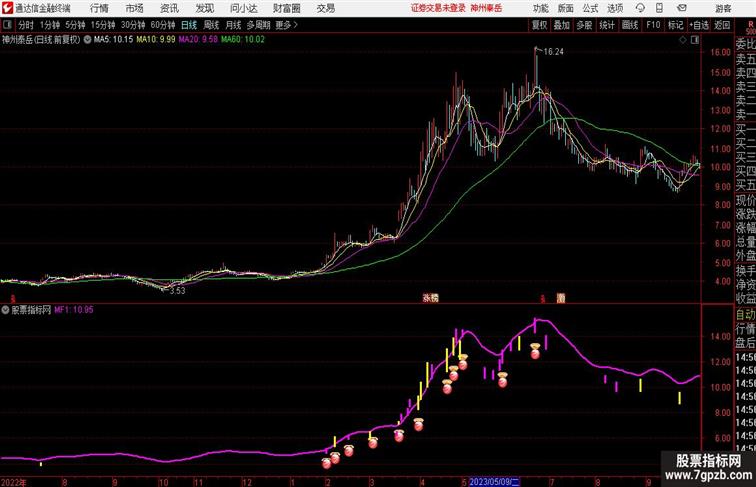Screen dimensions: 756x487
Task: Click the 自动 label in right sidebar
Action: coord(745,315)
